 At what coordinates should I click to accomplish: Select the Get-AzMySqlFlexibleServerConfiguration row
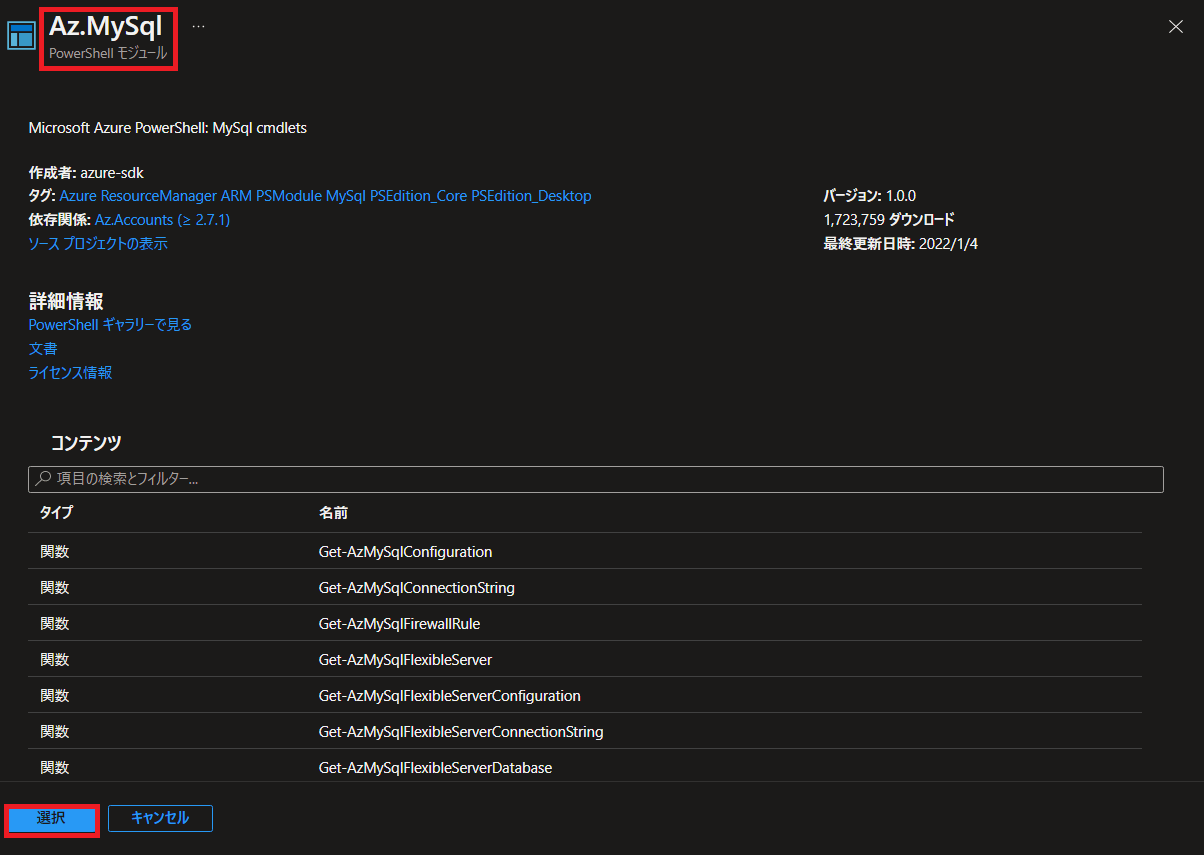[585, 695]
